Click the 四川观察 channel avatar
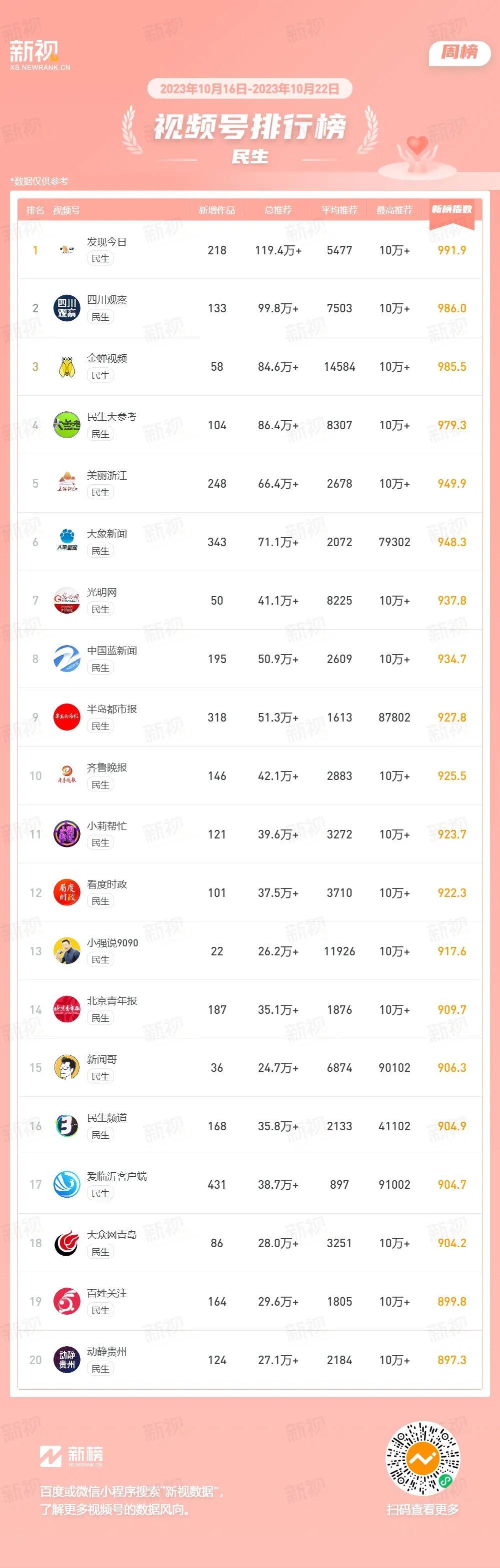Viewport: 500px width, 1568px height. [67, 308]
